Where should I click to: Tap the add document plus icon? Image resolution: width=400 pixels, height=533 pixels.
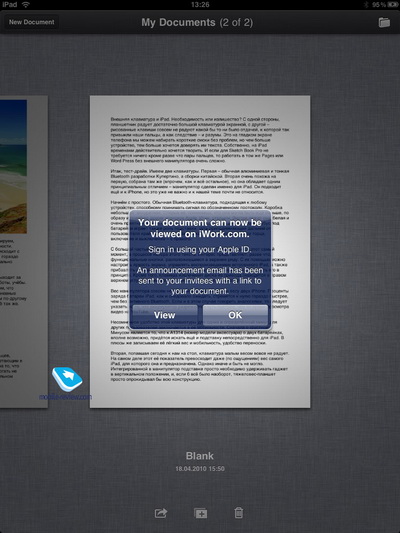coord(201,513)
